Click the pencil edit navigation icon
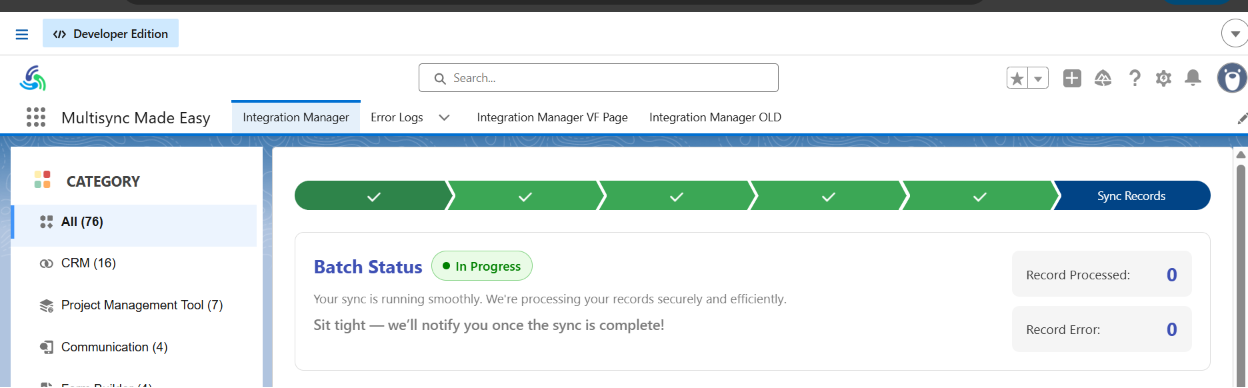The height and width of the screenshot is (388, 1248). click(x=1242, y=118)
